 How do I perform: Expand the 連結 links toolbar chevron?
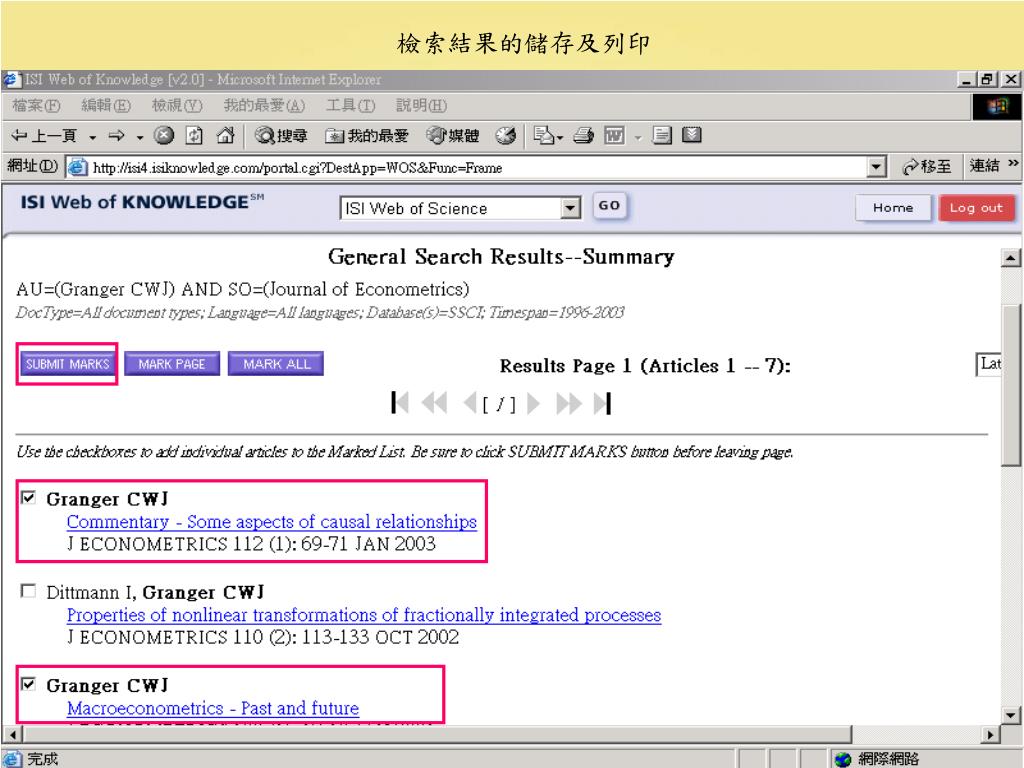pyautogui.click(x=1013, y=163)
